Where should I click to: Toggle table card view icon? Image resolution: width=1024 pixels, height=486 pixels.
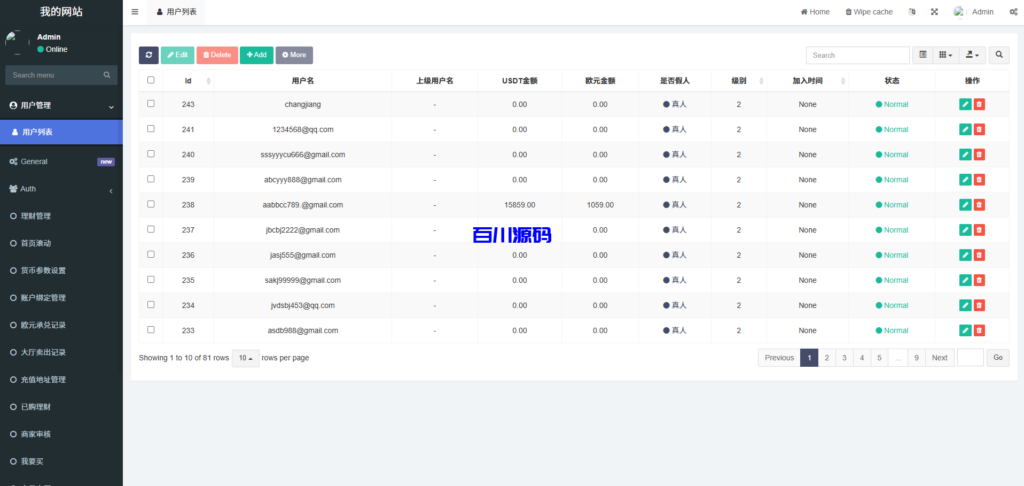(923, 56)
